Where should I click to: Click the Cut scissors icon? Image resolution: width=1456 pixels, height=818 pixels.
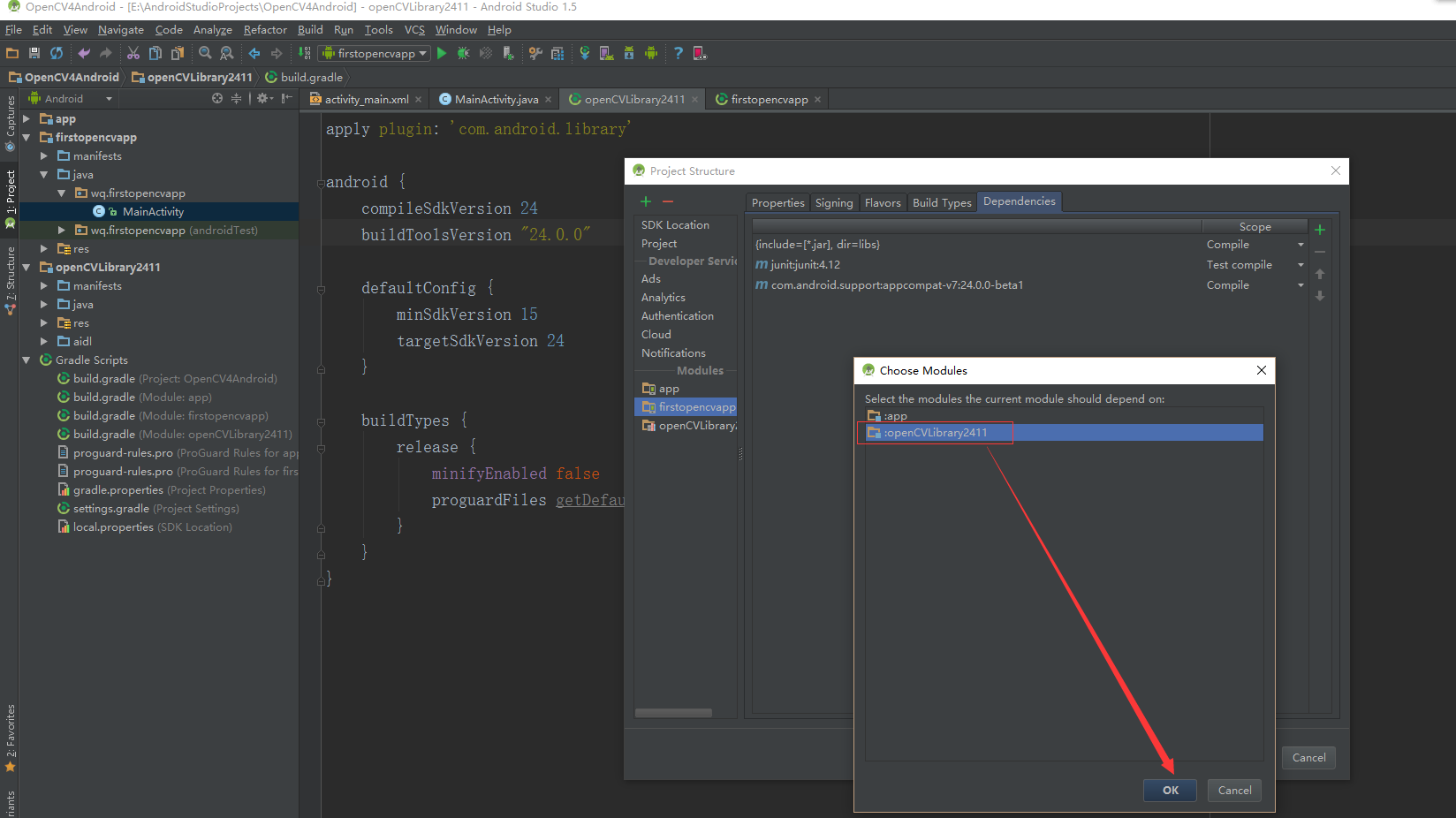133,53
